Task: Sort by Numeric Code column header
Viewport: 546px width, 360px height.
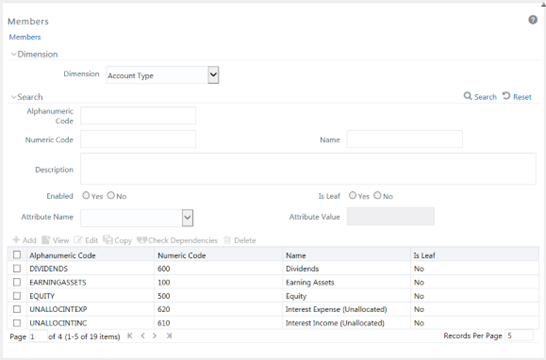Action: pyautogui.click(x=181, y=255)
